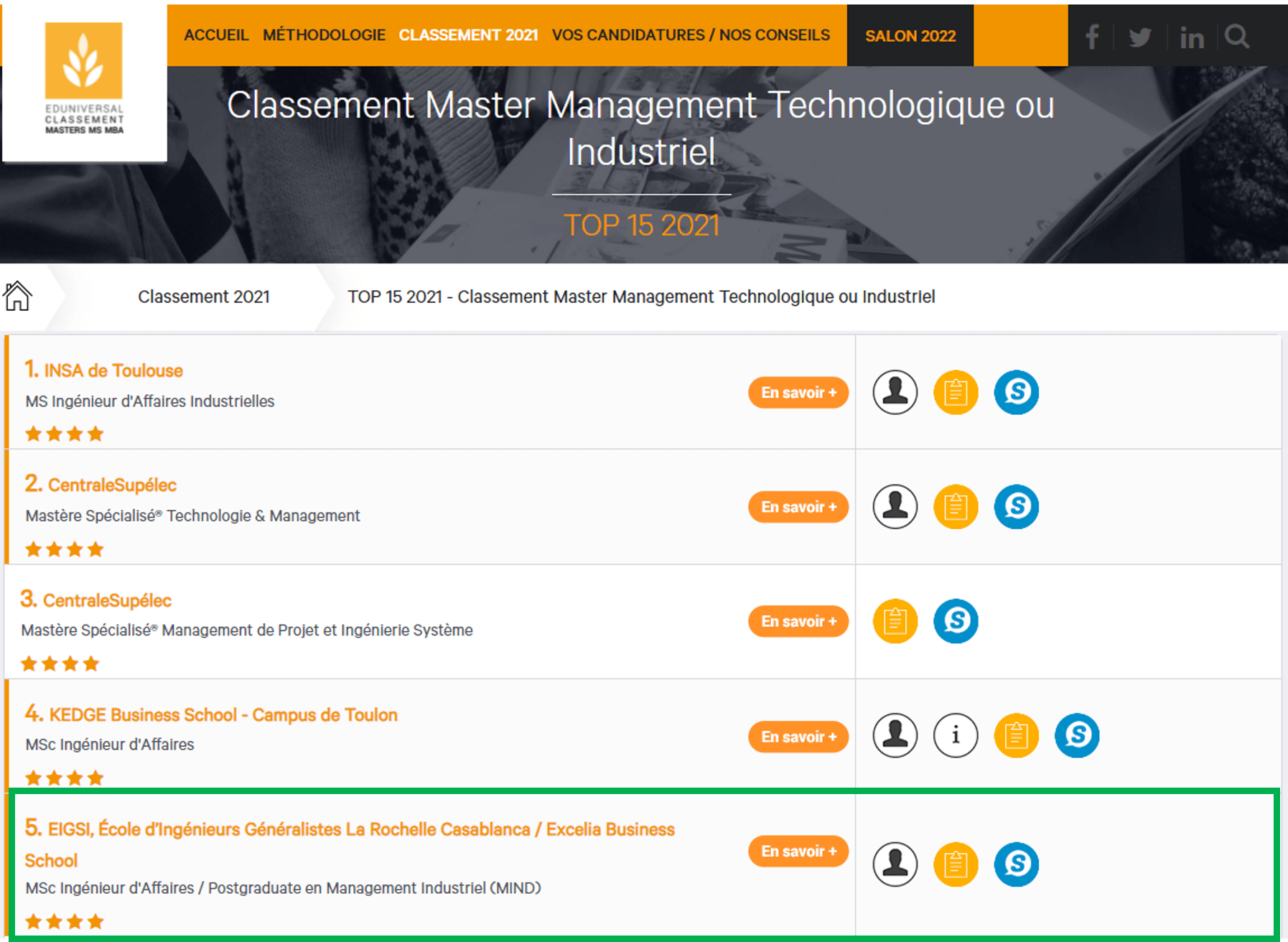Click the search magnifier icon

tap(1237, 36)
